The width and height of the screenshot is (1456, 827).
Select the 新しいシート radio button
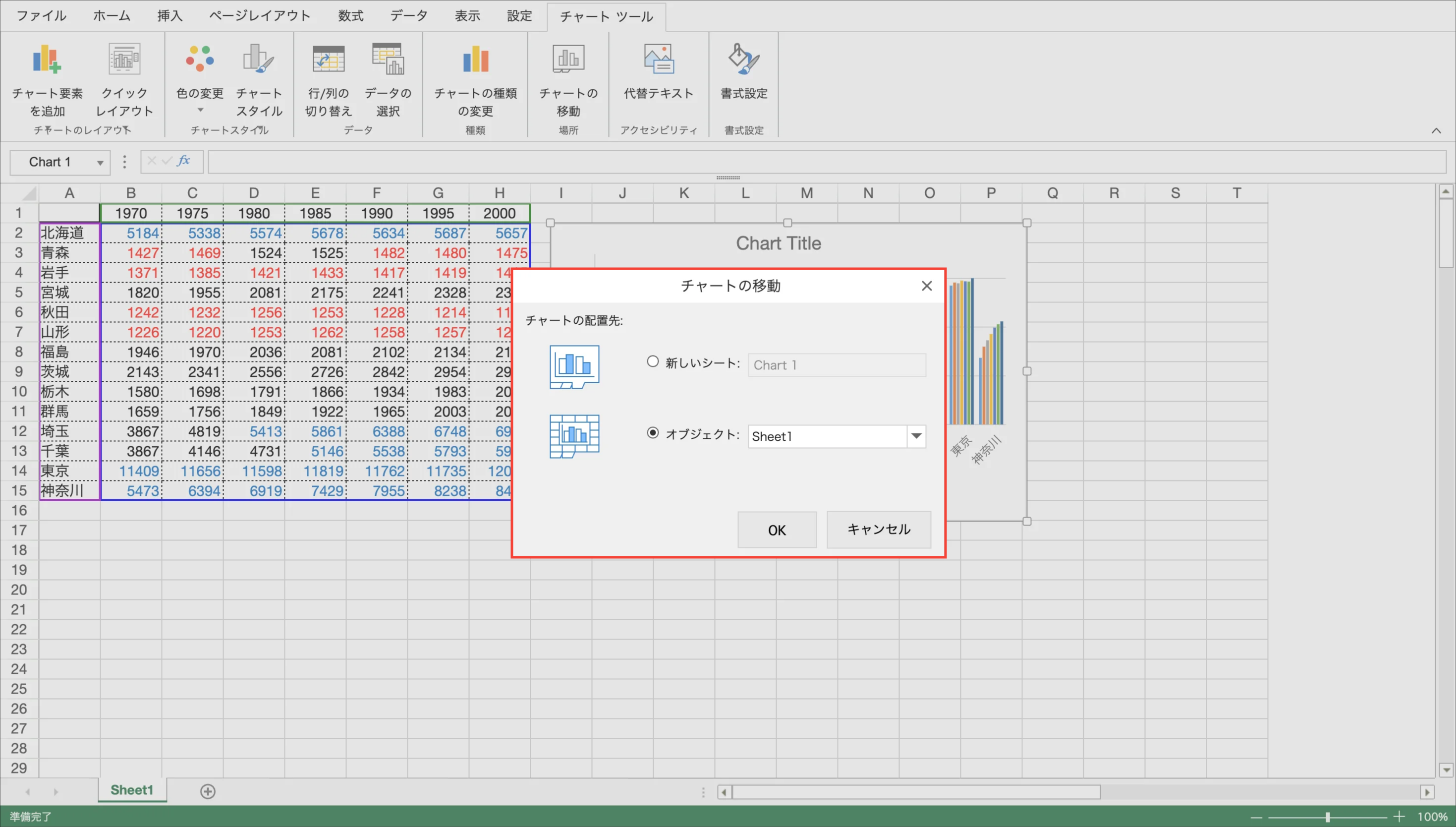coord(653,362)
